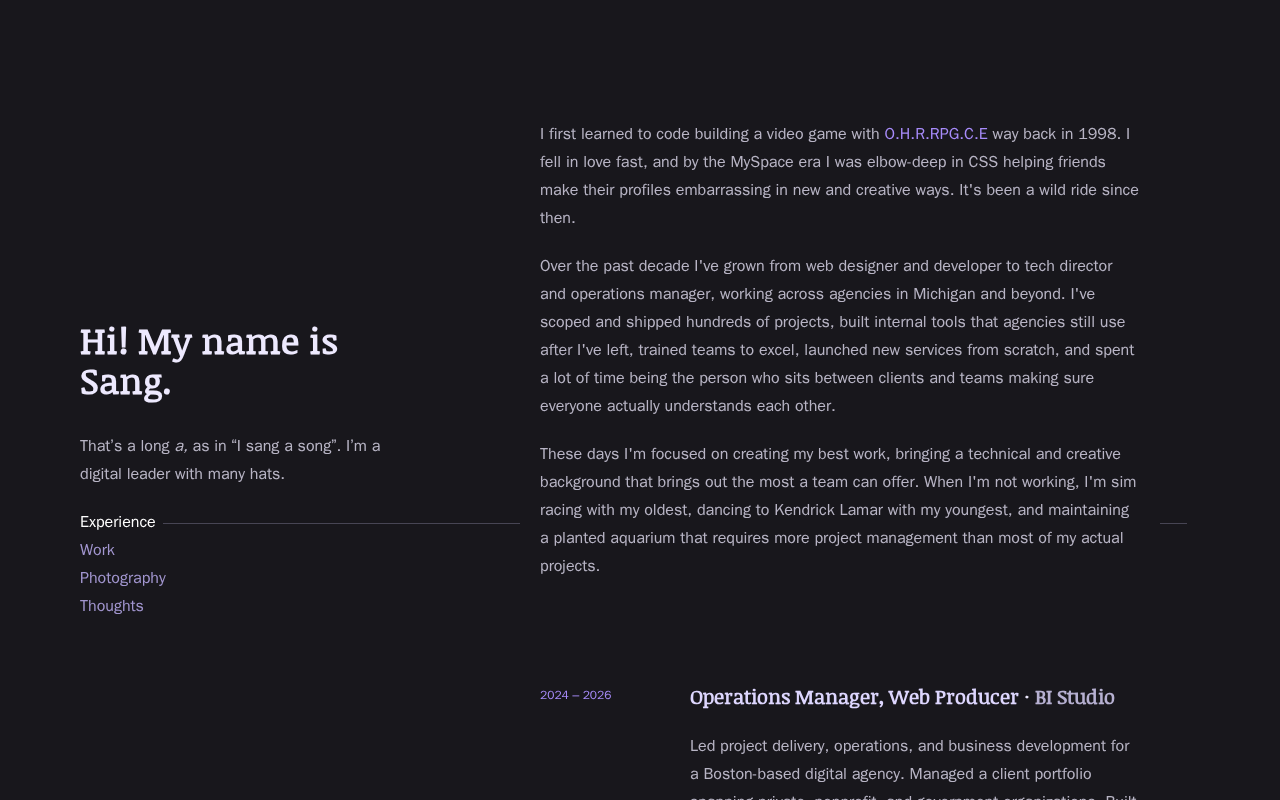Image resolution: width=1280 pixels, height=800 pixels.
Task: Click the 2024 – 2026 date label
Action: pos(575,695)
